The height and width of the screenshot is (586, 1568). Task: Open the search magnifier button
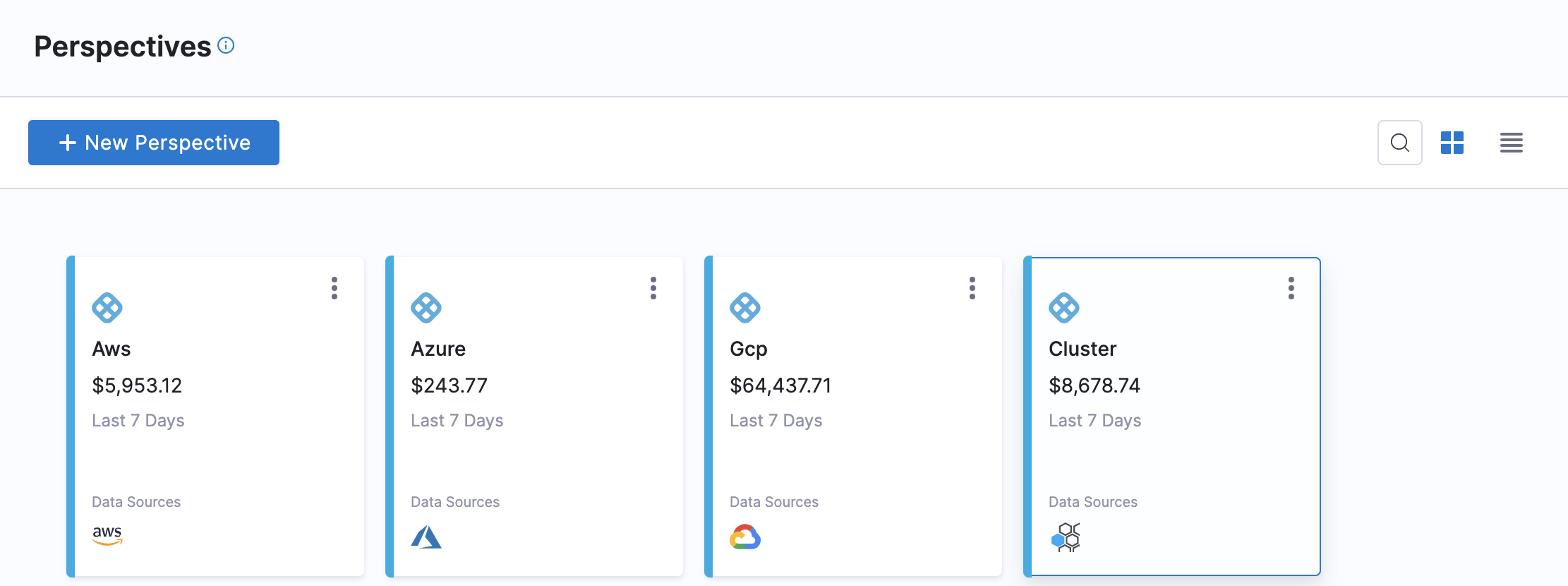1400,143
